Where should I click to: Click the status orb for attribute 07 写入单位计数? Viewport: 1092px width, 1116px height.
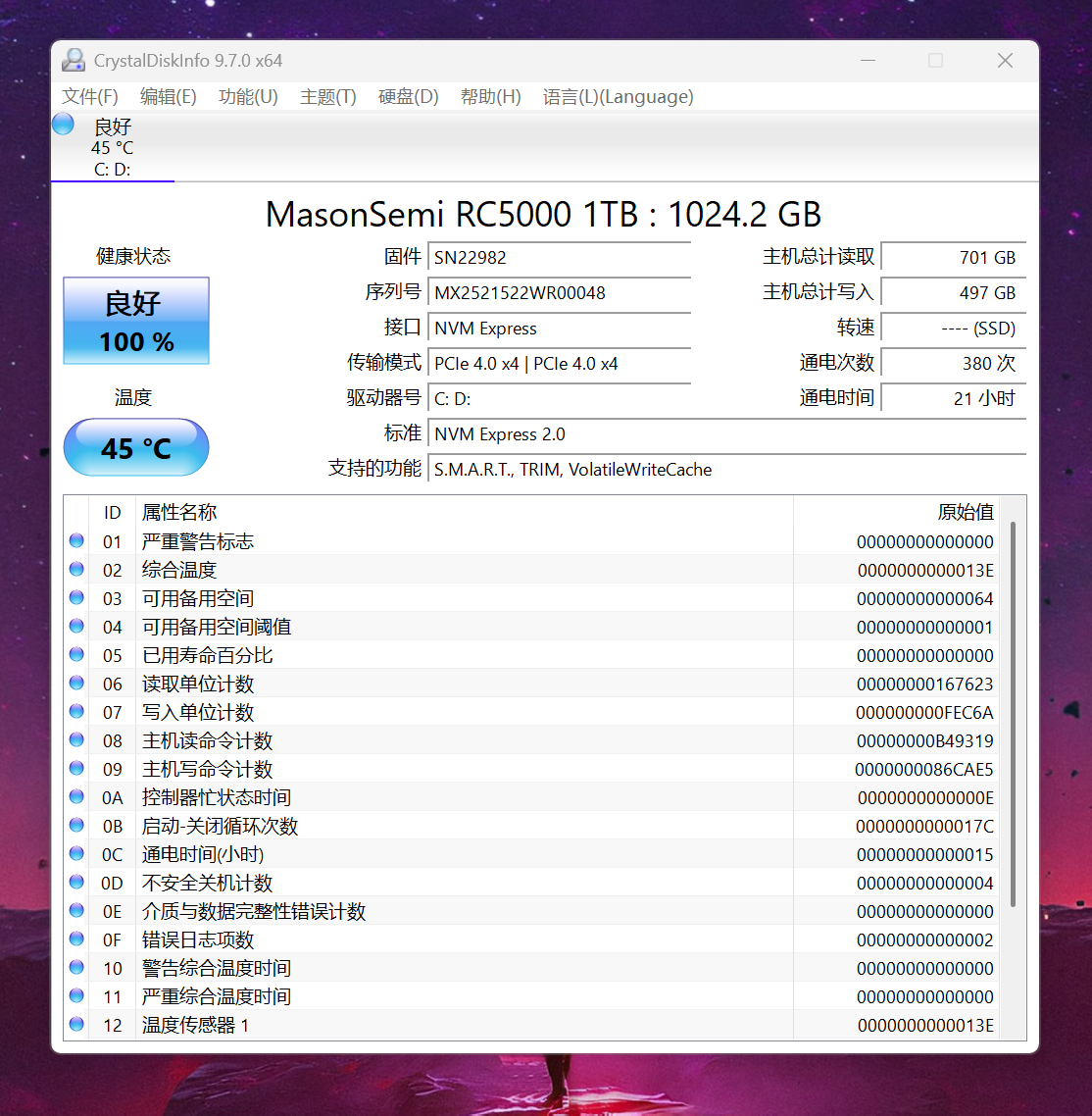76,712
